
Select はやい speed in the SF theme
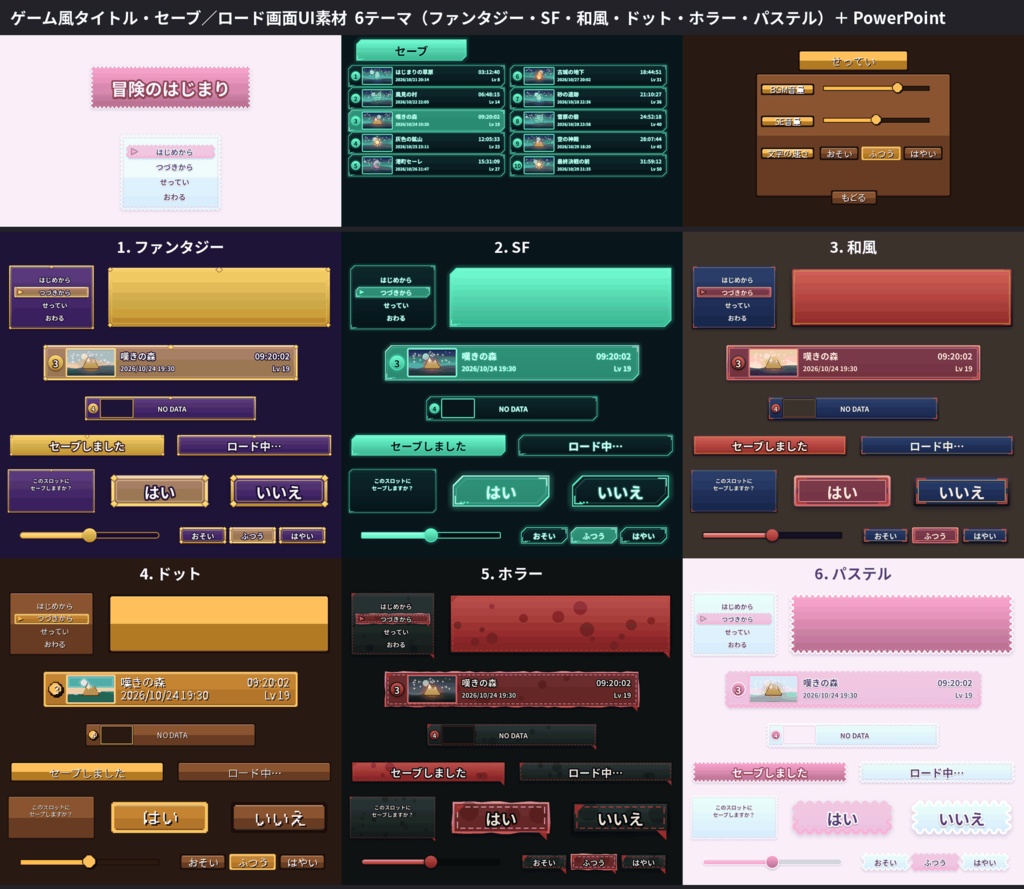click(643, 536)
